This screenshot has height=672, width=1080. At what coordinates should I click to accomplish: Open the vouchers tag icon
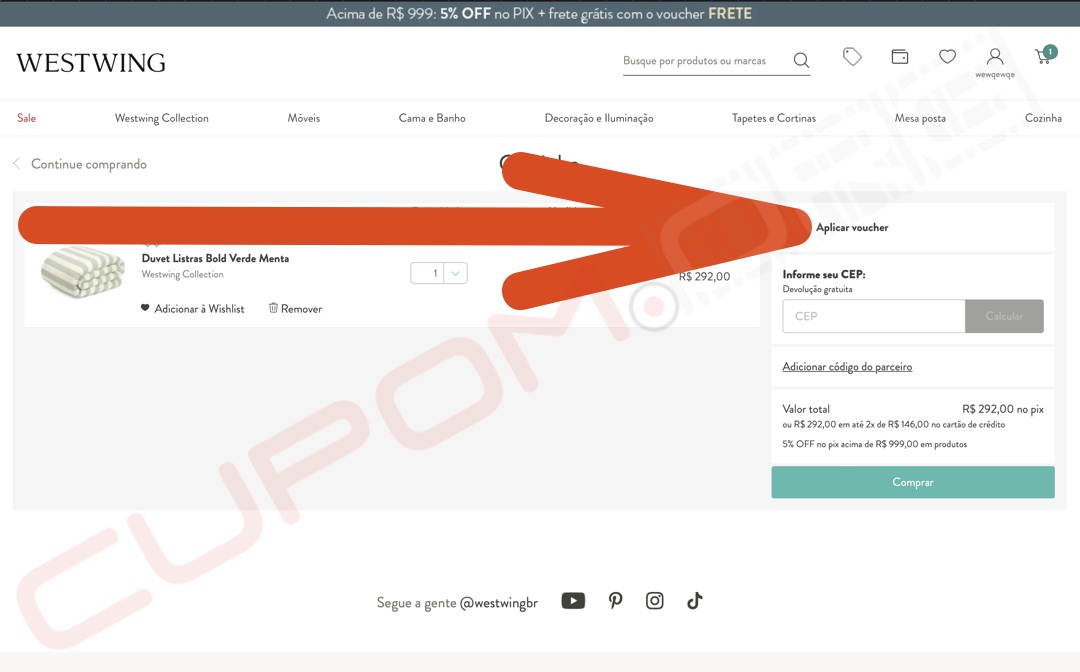tap(852, 56)
